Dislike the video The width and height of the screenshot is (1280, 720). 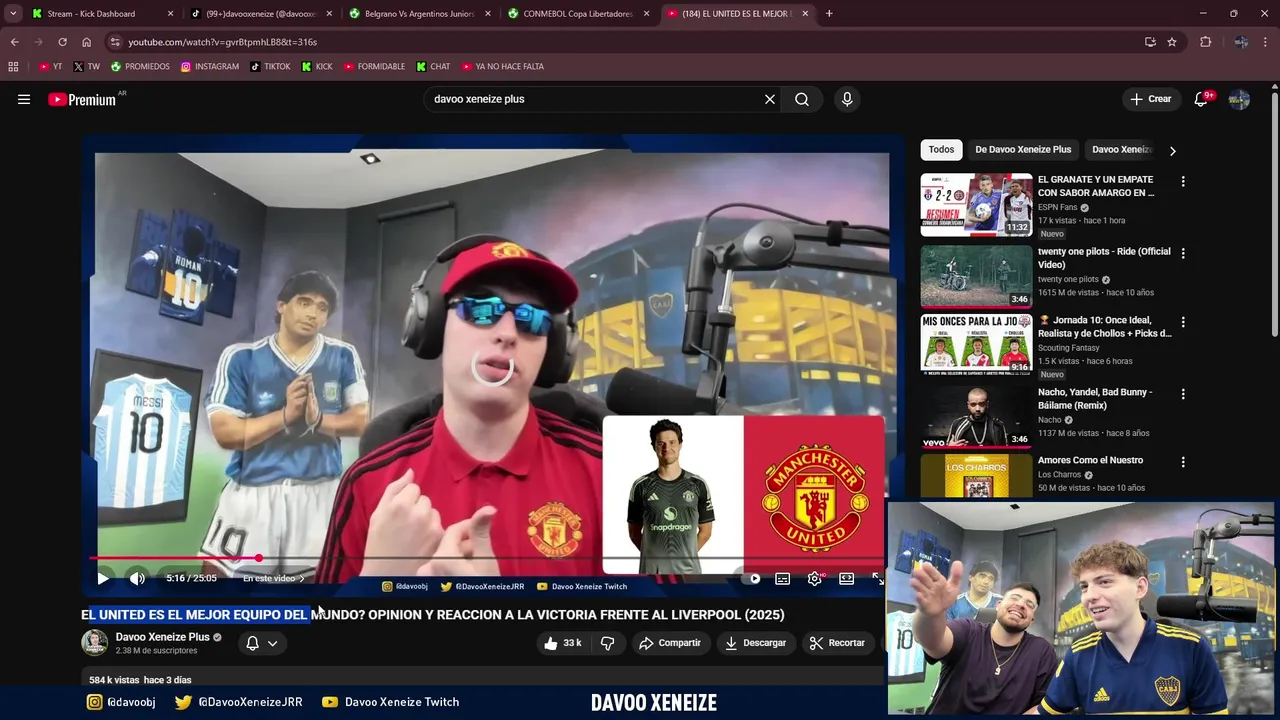coord(607,643)
